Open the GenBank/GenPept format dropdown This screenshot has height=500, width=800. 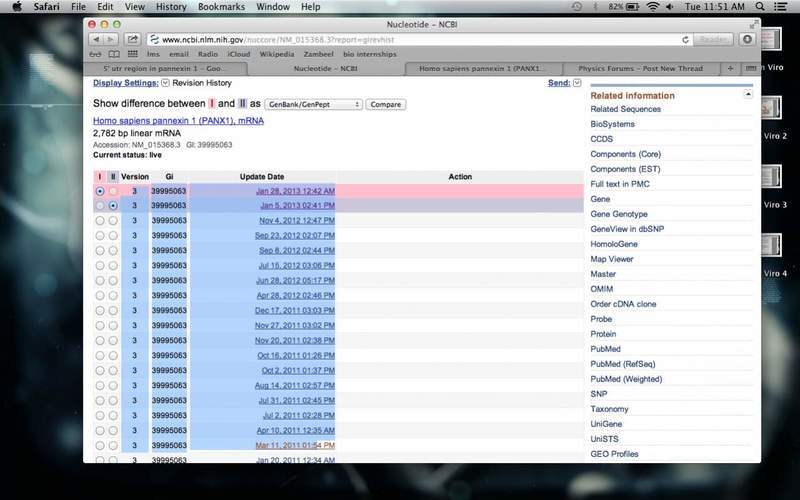point(313,104)
